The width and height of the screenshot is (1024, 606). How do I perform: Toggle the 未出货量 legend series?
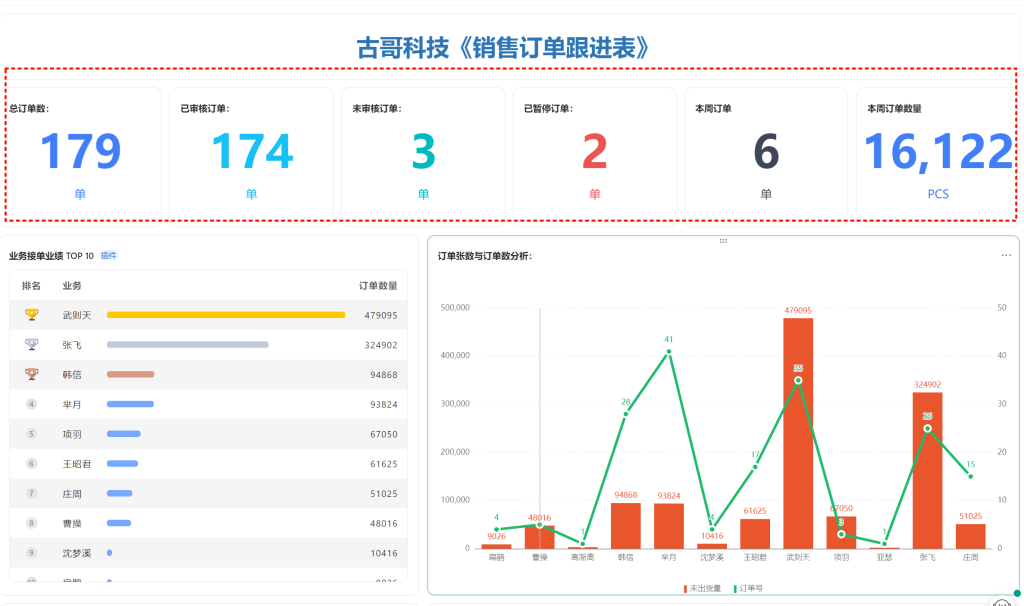click(x=703, y=588)
